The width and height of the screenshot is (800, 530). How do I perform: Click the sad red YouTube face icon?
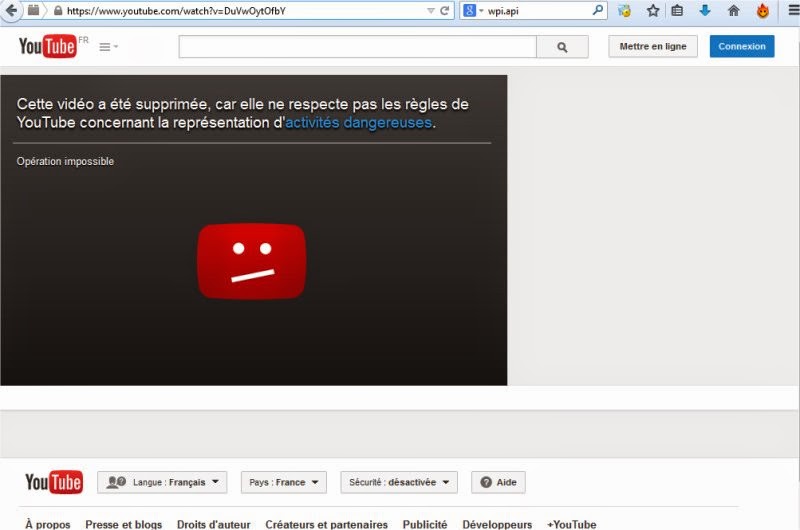(252, 261)
